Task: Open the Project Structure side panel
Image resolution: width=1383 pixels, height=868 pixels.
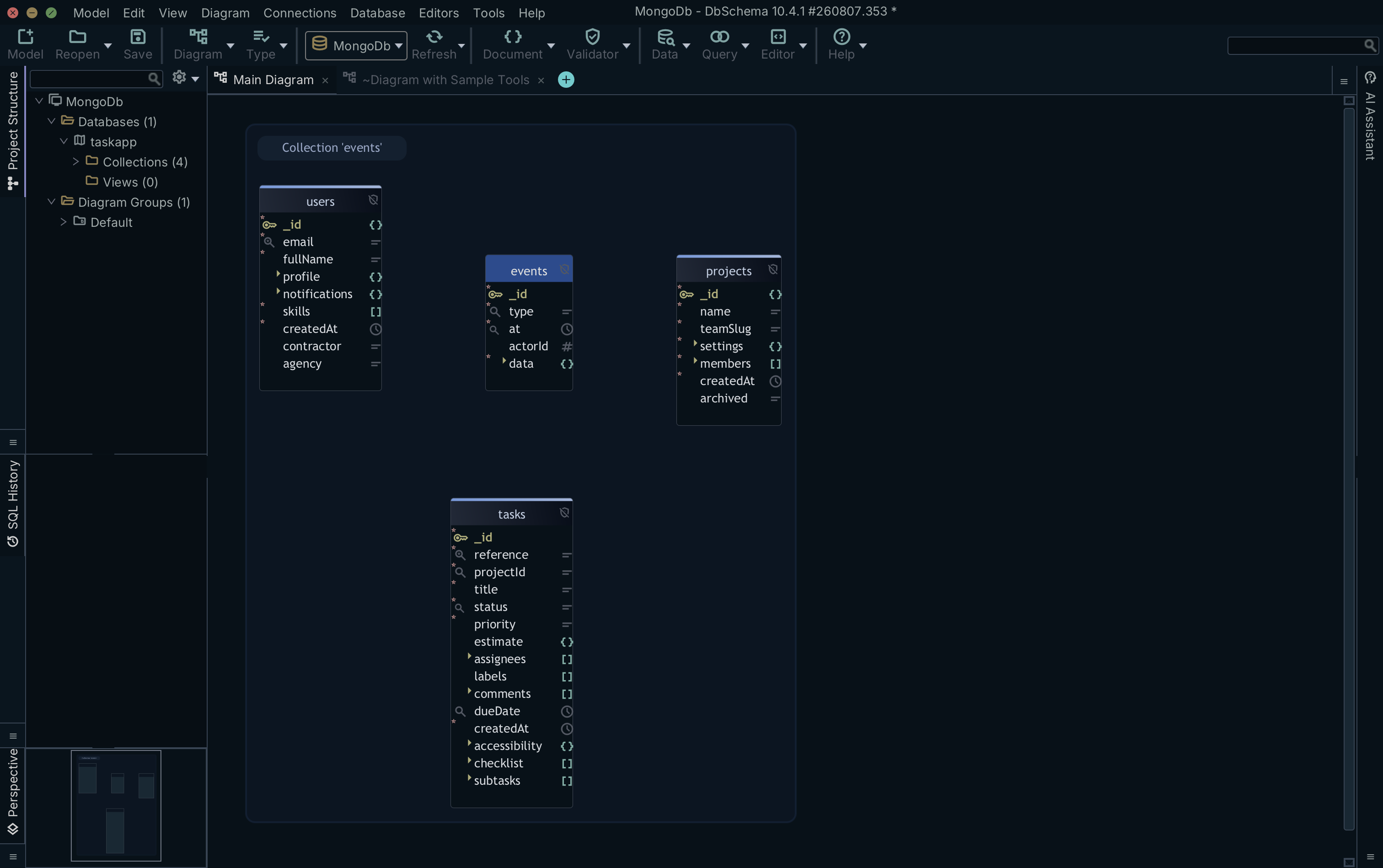Action: [13, 130]
